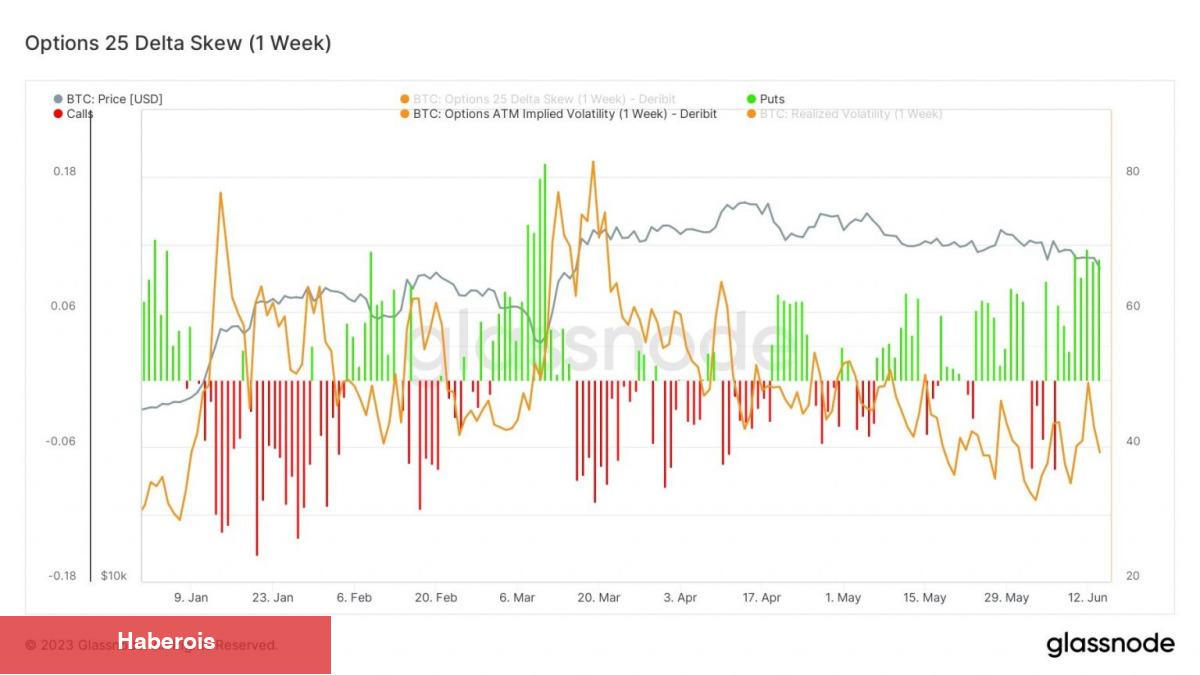Click the 6. Mar date label
The height and width of the screenshot is (675, 1200).
517,598
